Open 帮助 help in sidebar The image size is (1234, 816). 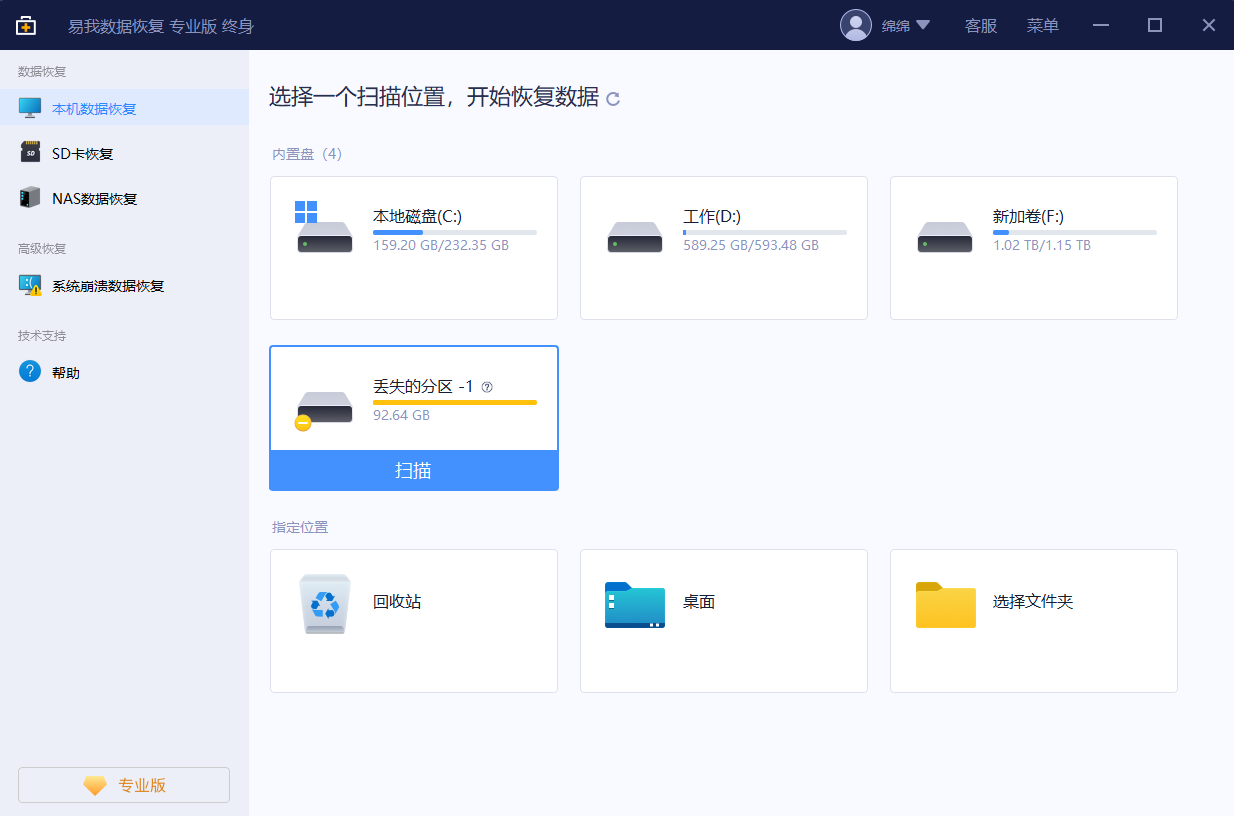(66, 372)
